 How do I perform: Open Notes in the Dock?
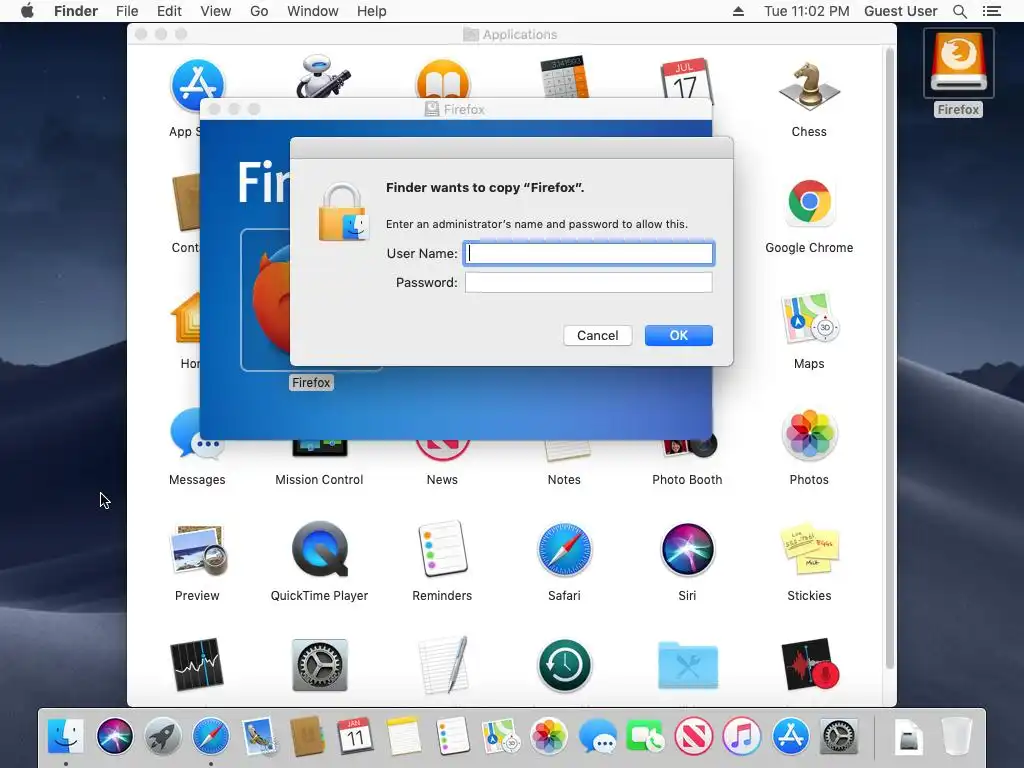[404, 737]
